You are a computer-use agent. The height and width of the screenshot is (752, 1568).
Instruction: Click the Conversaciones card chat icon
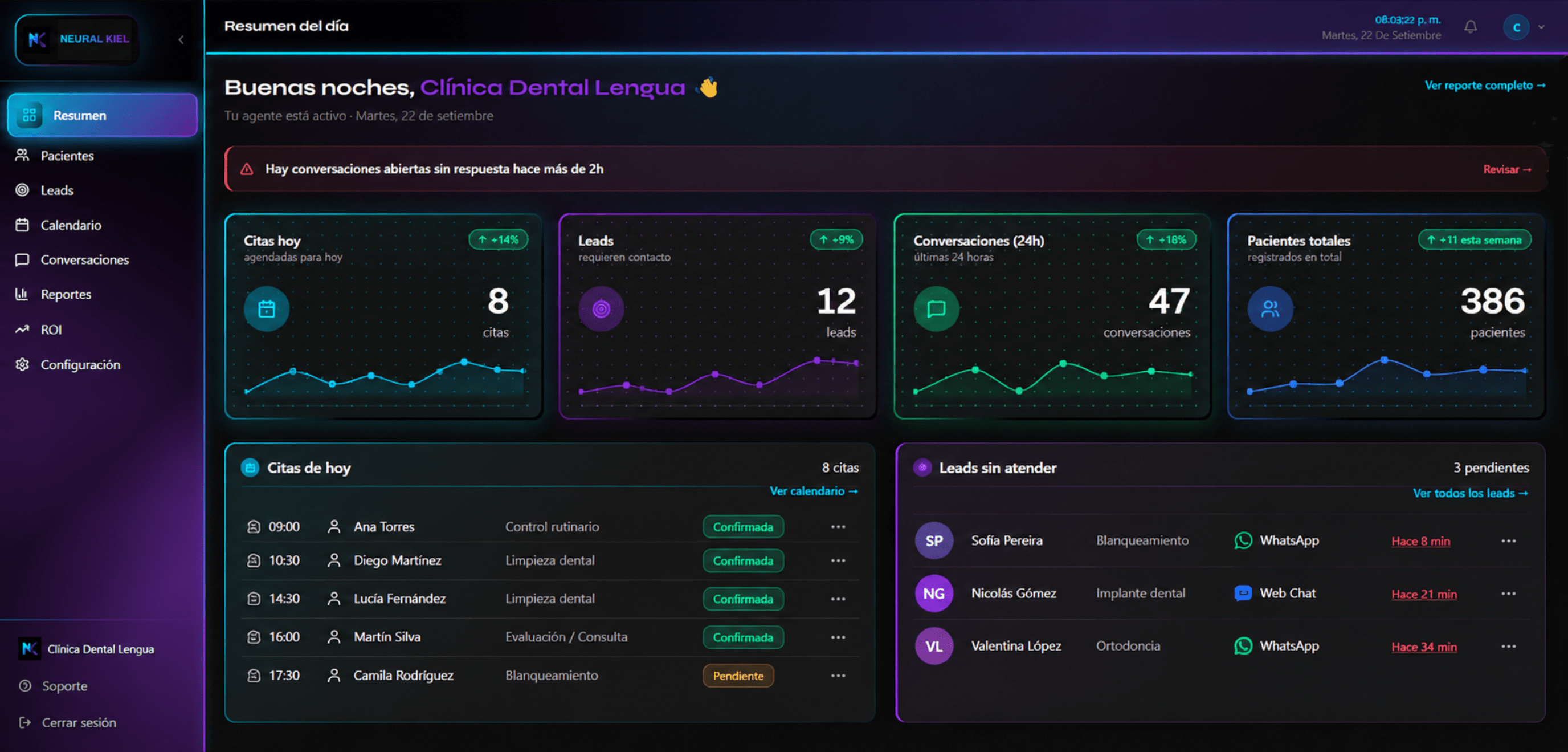click(x=936, y=310)
